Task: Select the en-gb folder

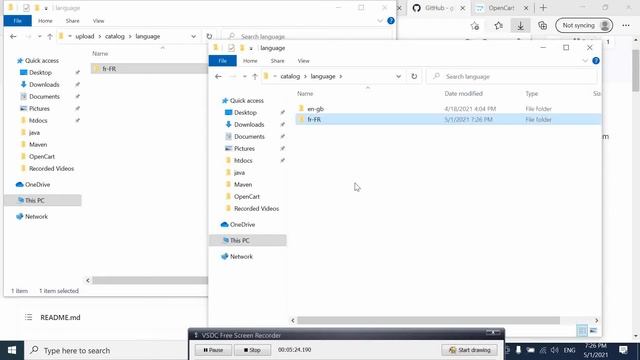Action: [x=315, y=109]
